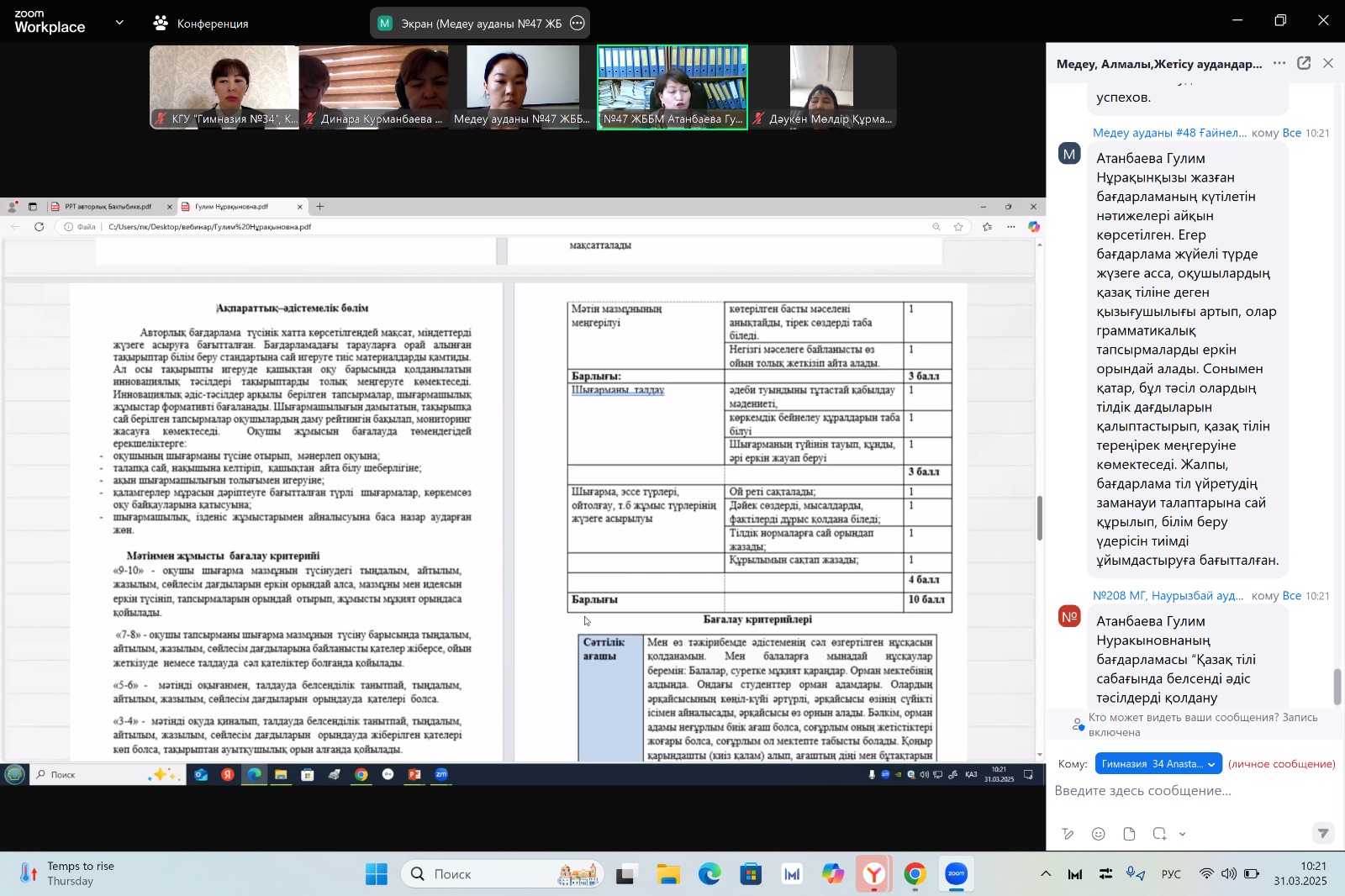The height and width of the screenshot is (896, 1345).
Task: Select the 'Экран (Медеу ауданы №47 ЖБ' tab
Action: [x=471, y=24]
